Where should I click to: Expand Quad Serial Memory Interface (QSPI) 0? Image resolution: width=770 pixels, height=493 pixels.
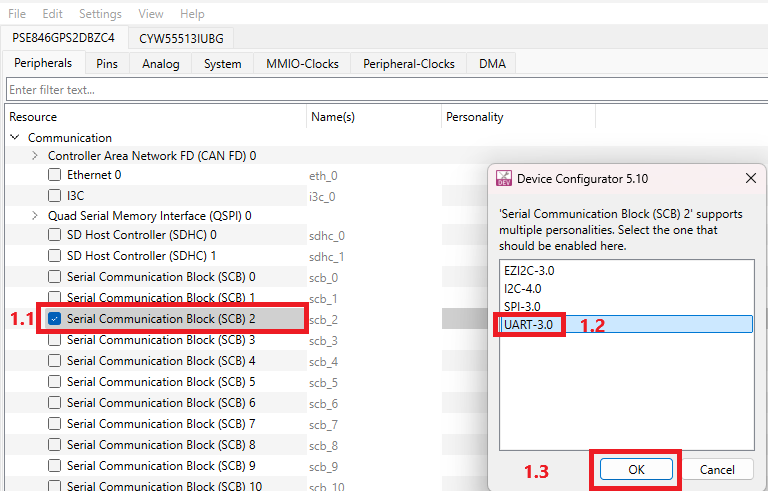coord(35,215)
